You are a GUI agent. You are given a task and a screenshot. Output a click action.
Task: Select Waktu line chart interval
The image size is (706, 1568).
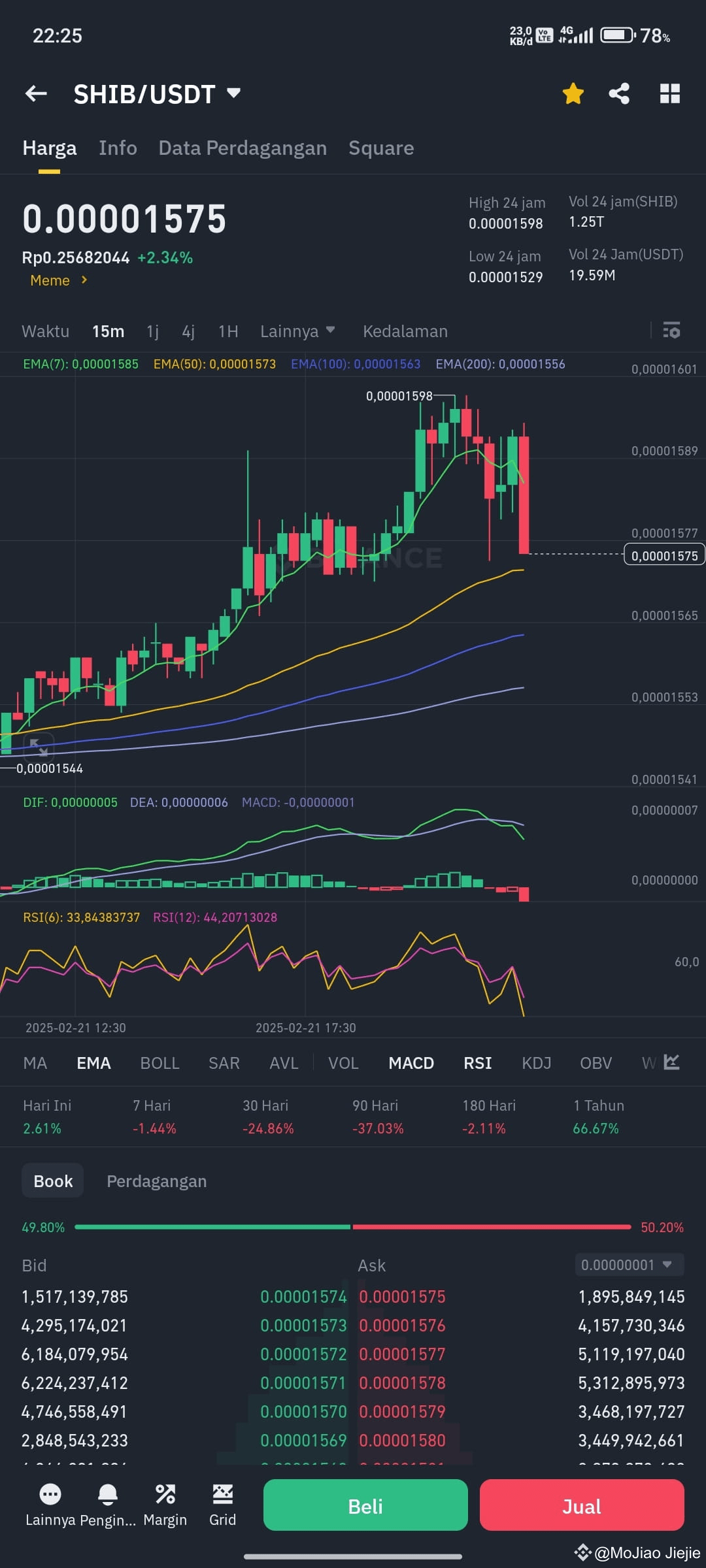[45, 331]
